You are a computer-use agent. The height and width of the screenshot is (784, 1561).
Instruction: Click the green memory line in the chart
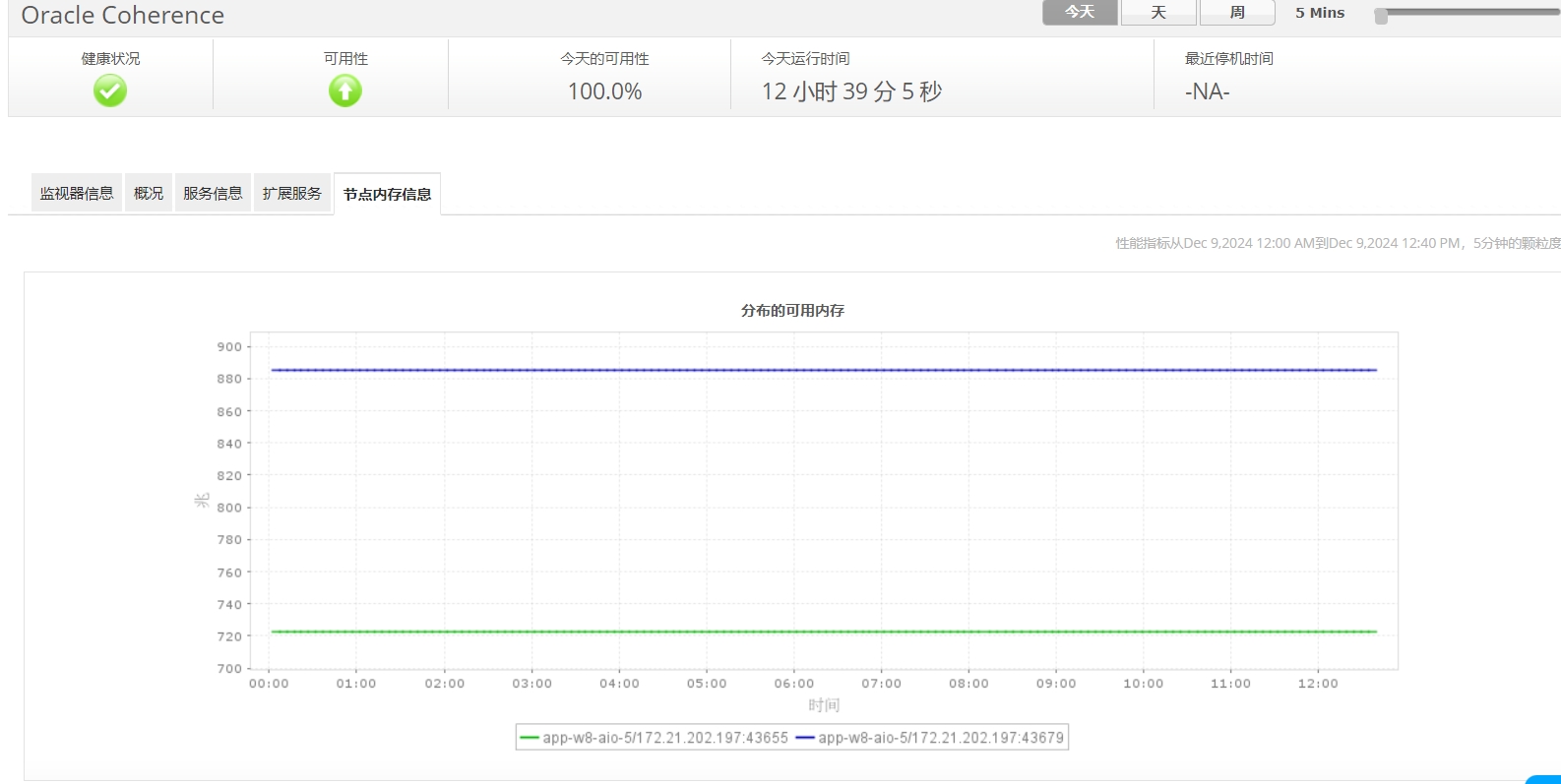[x=824, y=632]
